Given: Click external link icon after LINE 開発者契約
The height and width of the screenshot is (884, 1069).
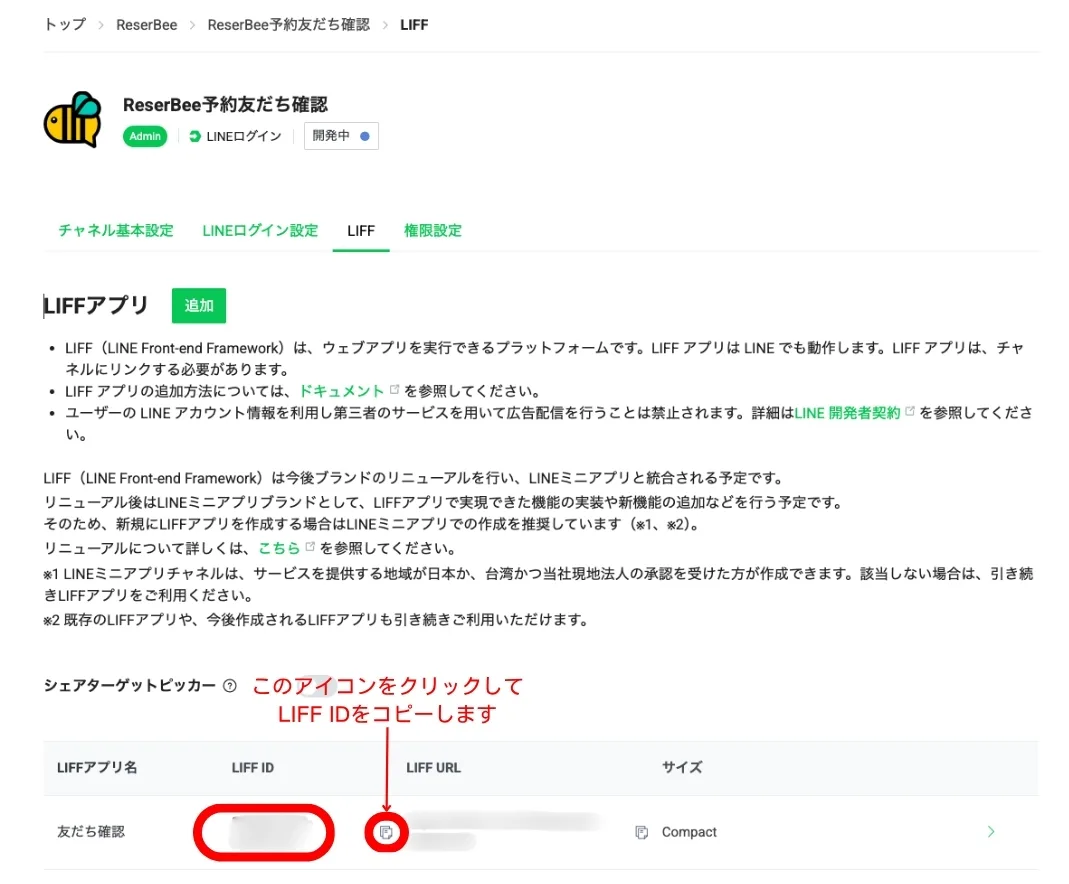Looking at the screenshot, I should click(x=910, y=411).
